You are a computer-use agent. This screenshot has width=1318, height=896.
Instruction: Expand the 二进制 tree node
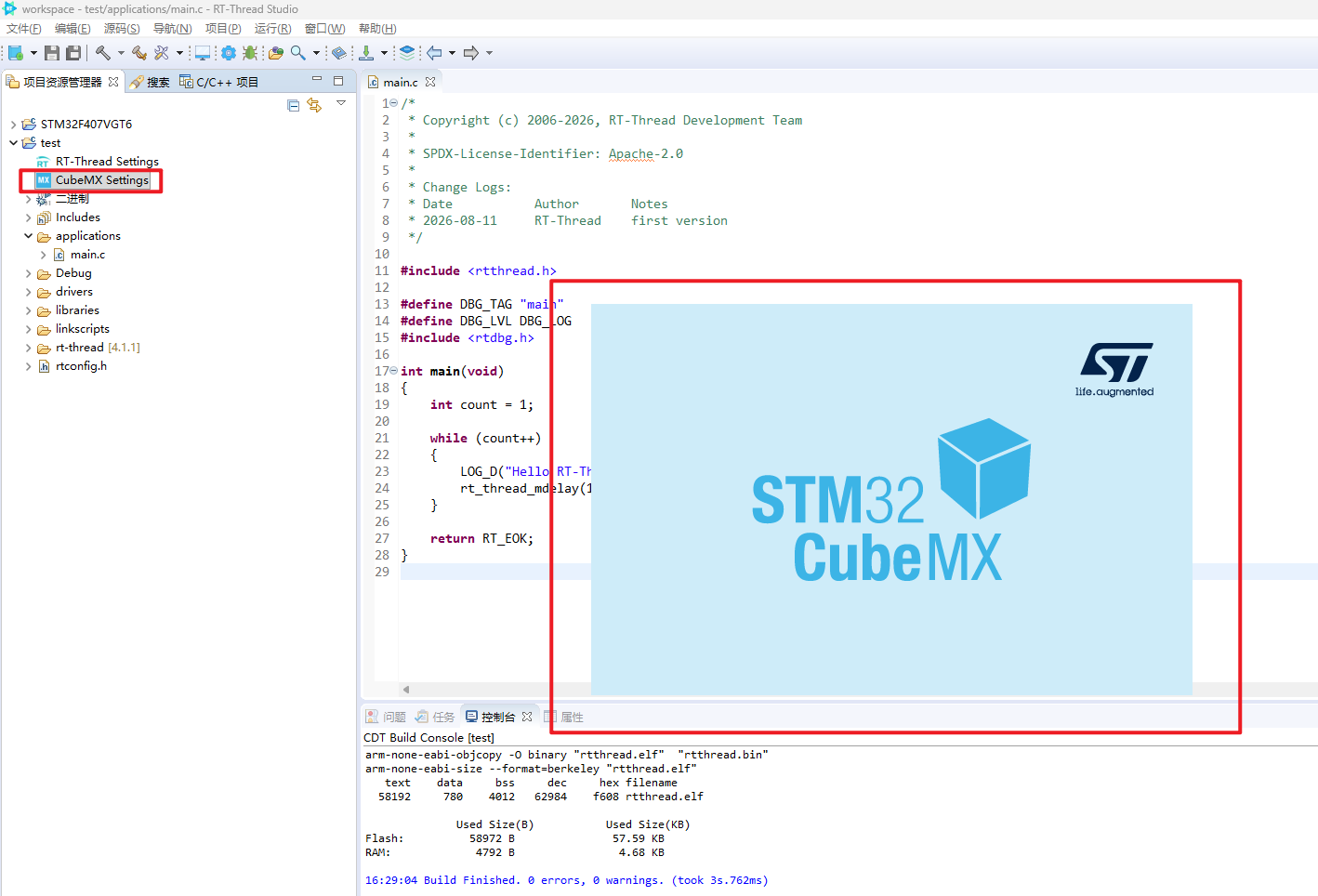[28, 199]
